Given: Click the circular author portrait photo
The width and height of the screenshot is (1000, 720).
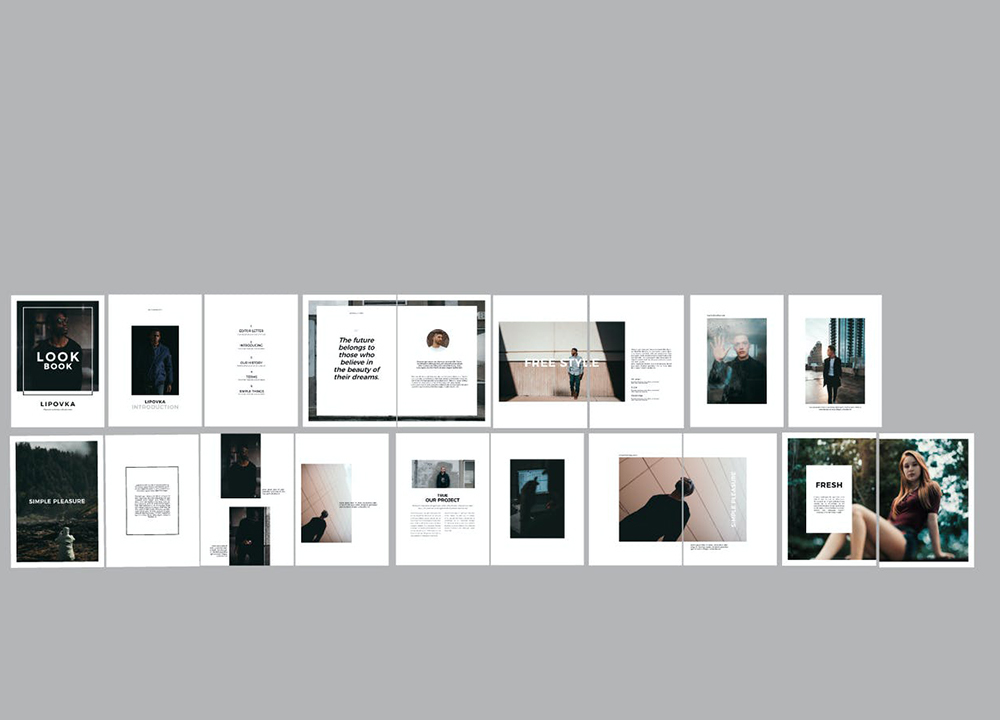Looking at the screenshot, I should click(437, 339).
